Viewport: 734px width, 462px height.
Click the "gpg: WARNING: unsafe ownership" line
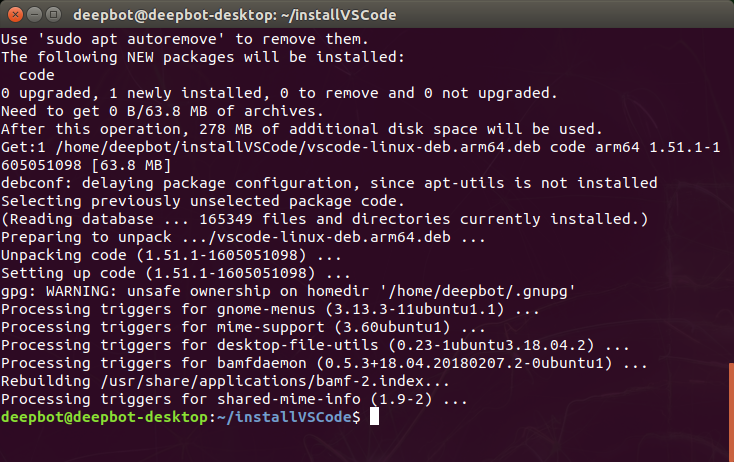point(288,291)
